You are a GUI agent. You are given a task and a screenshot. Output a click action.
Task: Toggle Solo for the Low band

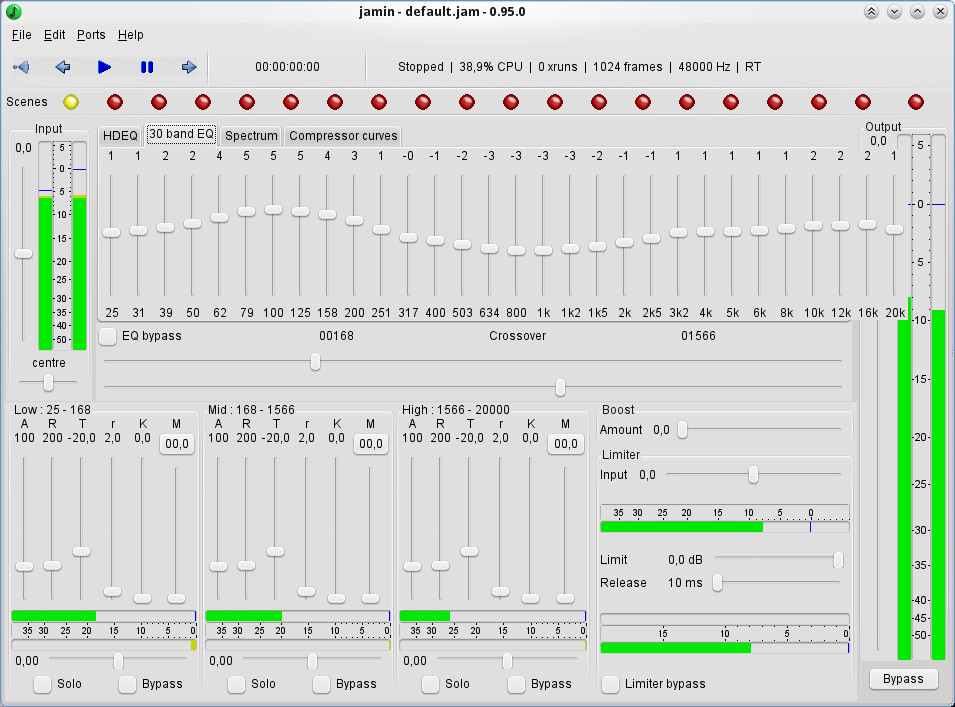tap(43, 684)
